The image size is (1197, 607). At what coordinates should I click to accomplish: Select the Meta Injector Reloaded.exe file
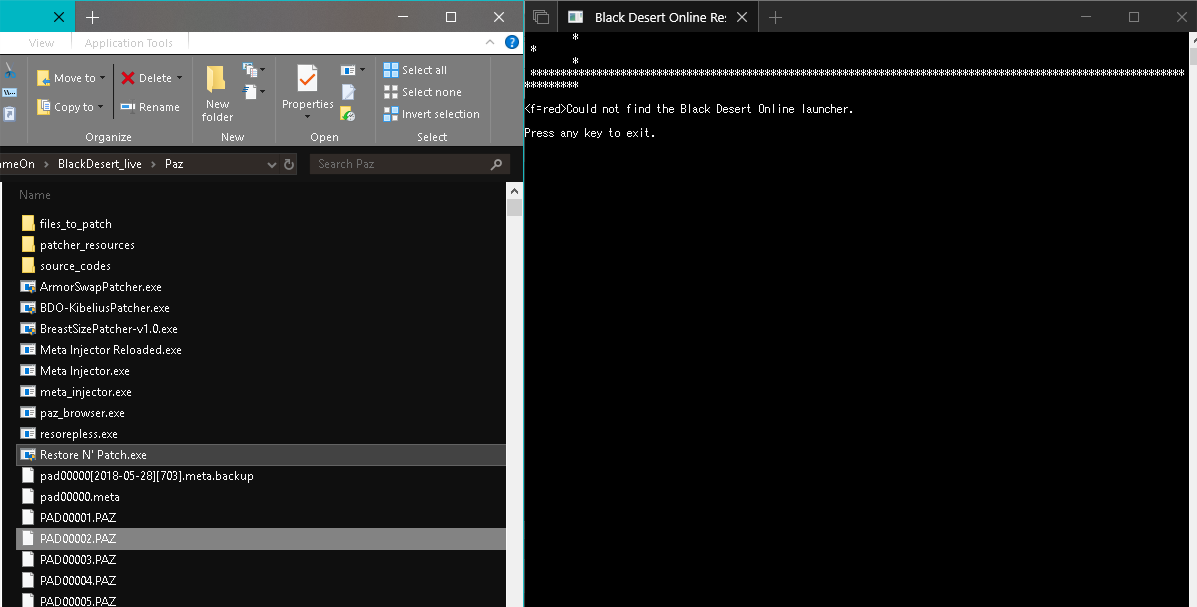point(110,350)
